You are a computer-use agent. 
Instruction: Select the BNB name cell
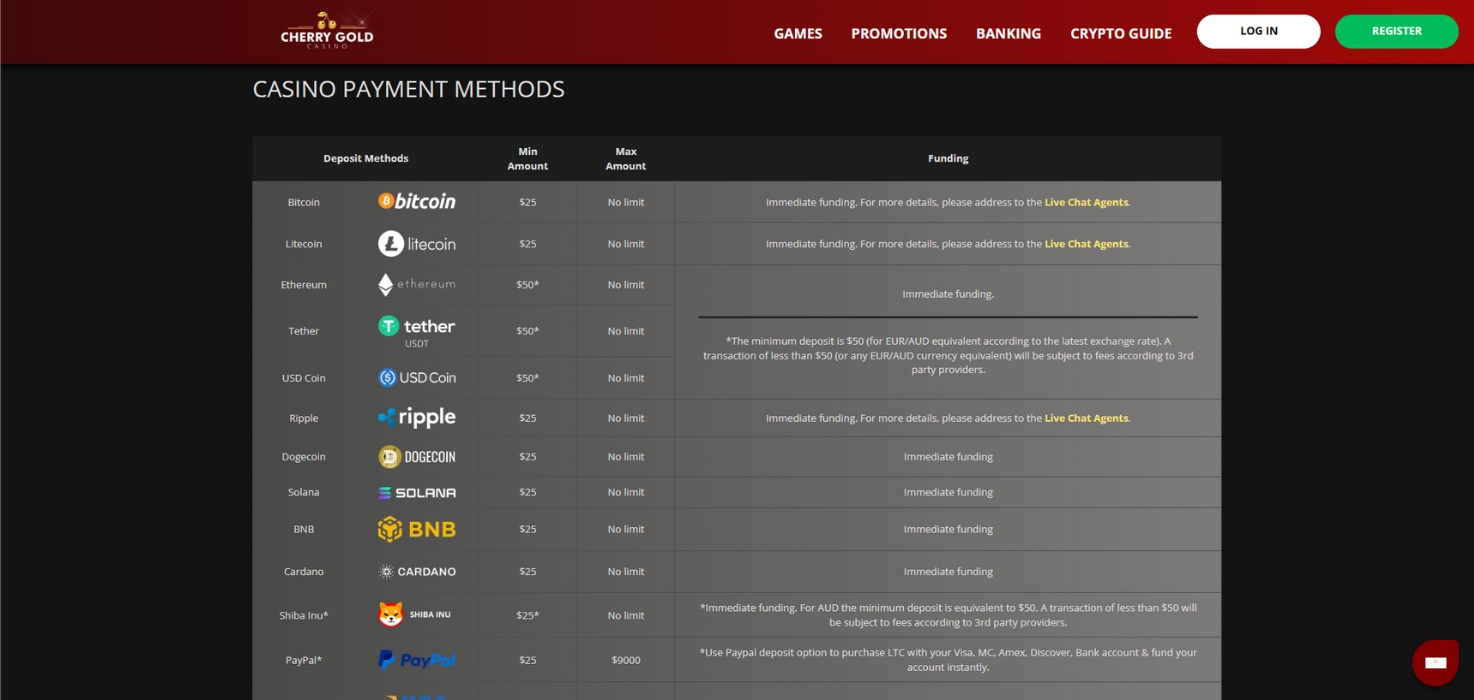(x=304, y=529)
